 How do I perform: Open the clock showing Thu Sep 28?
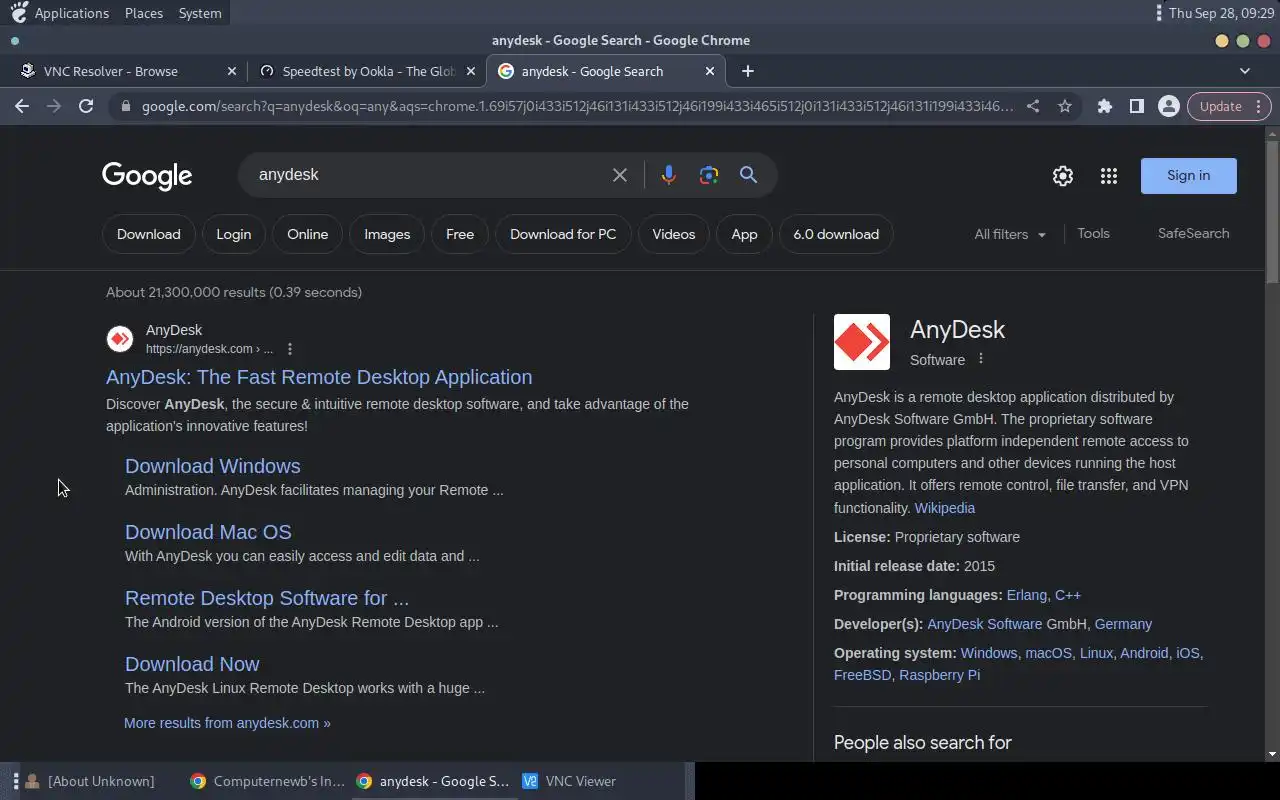pyautogui.click(x=1221, y=13)
